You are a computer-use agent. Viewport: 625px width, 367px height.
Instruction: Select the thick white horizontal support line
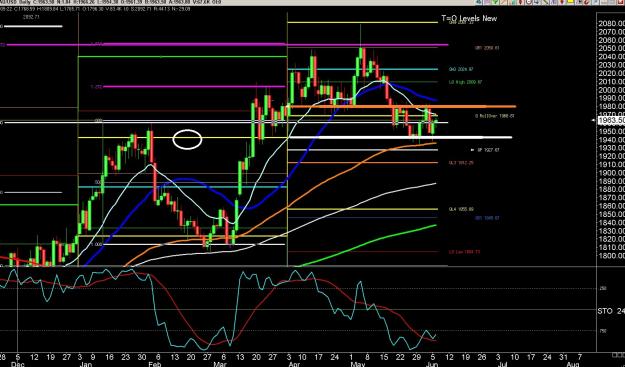point(400,137)
